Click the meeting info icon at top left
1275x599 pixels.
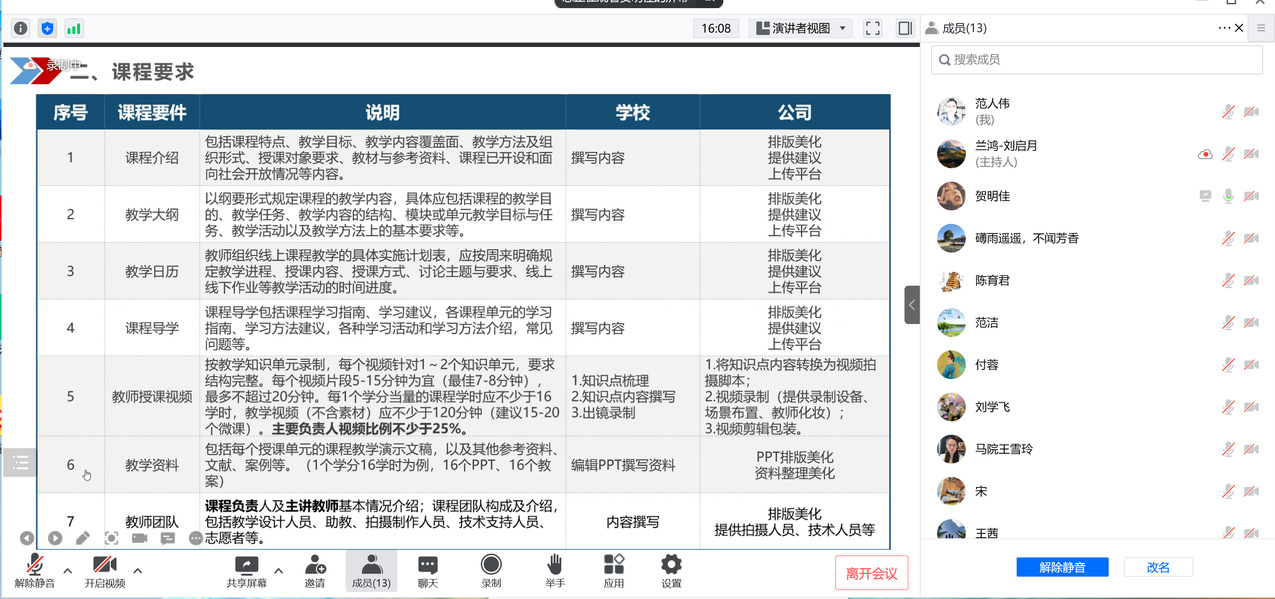click(21, 29)
